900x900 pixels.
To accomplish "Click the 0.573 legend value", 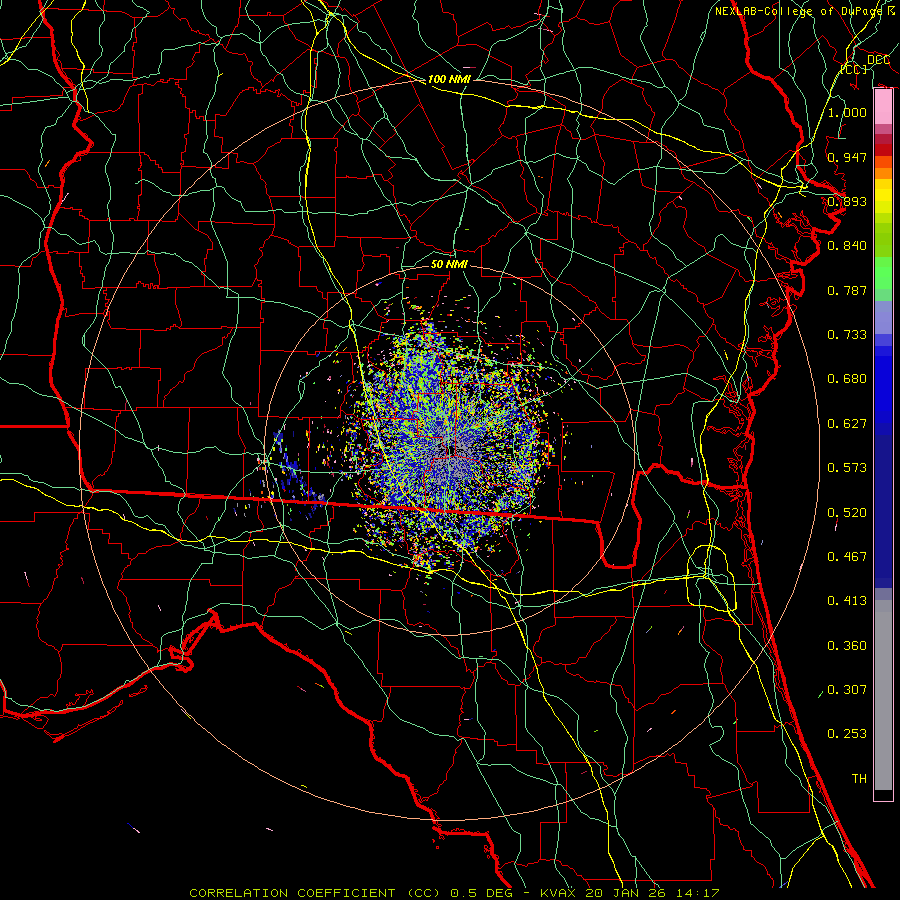I will (847, 468).
